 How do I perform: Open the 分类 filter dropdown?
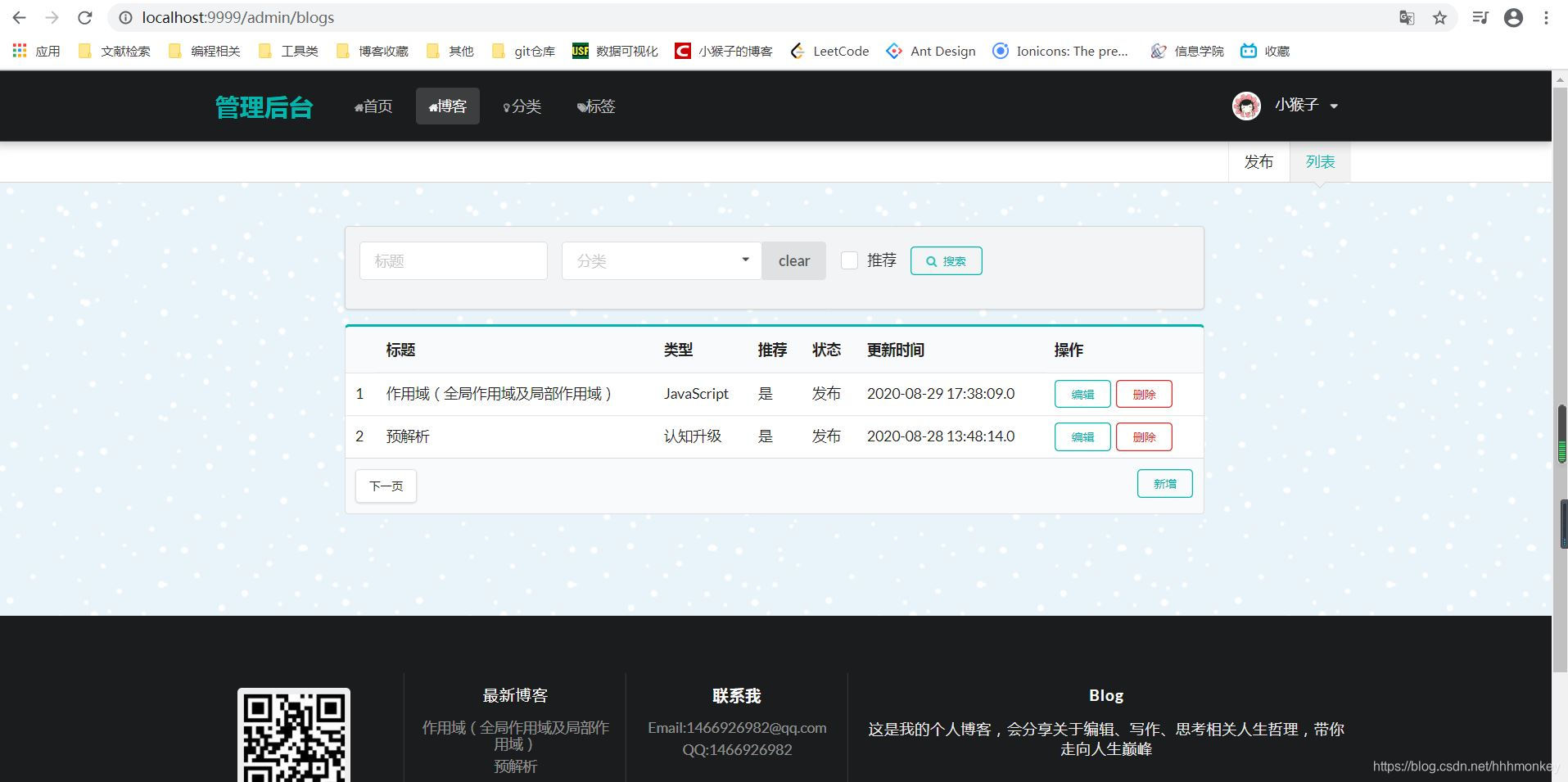(x=660, y=260)
